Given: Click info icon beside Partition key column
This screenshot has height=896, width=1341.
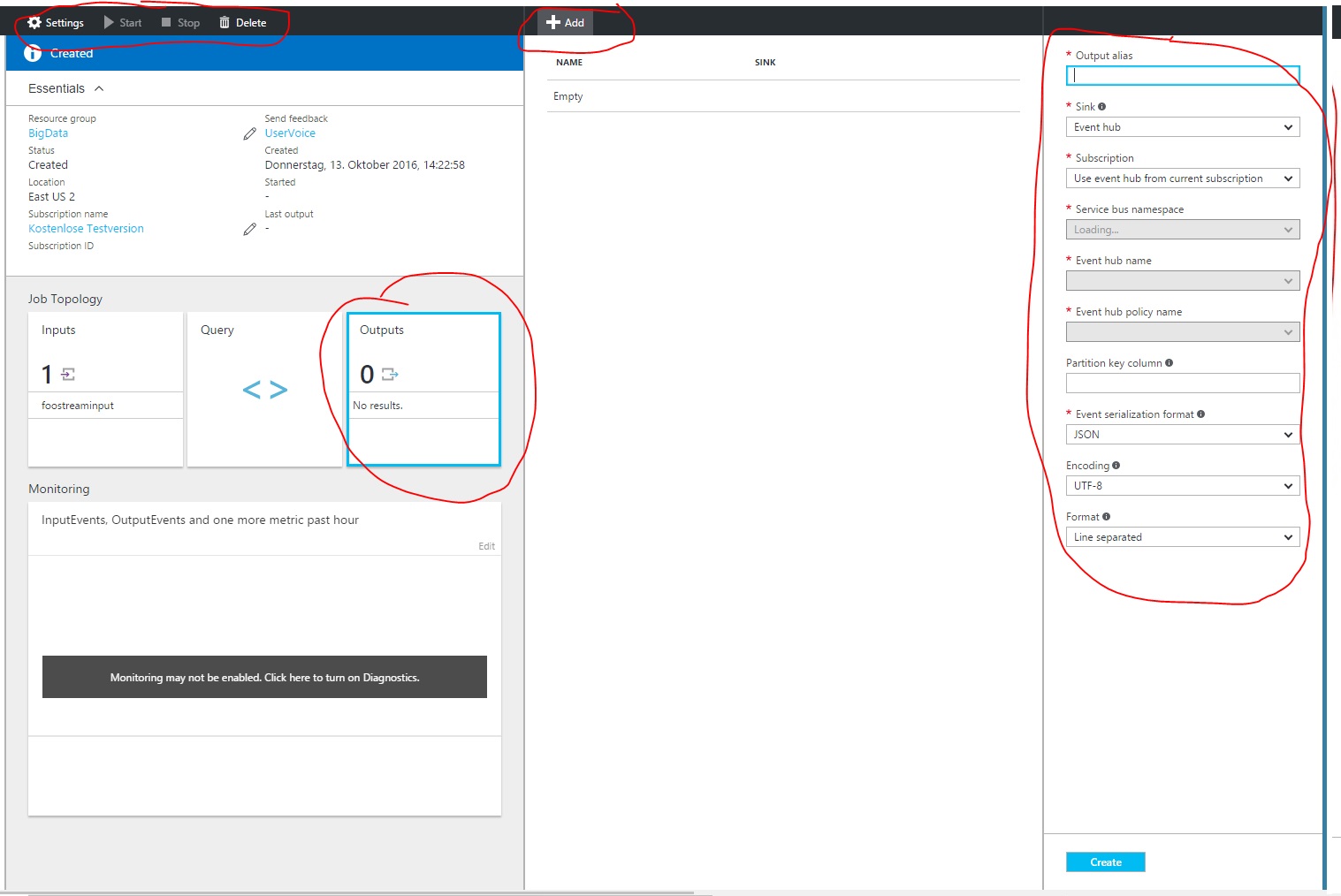Looking at the screenshot, I should coord(1169,363).
